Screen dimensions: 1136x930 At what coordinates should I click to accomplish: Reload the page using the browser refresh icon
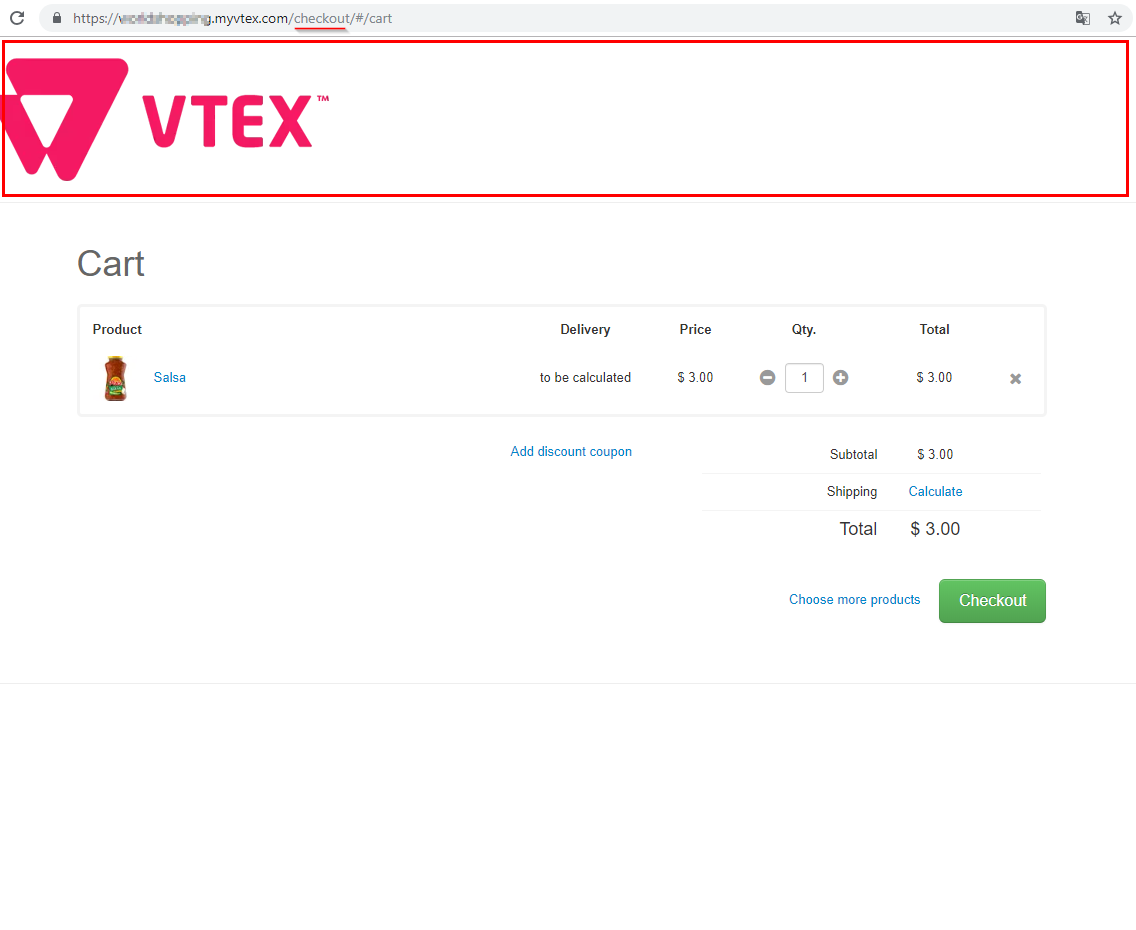[x=17, y=18]
